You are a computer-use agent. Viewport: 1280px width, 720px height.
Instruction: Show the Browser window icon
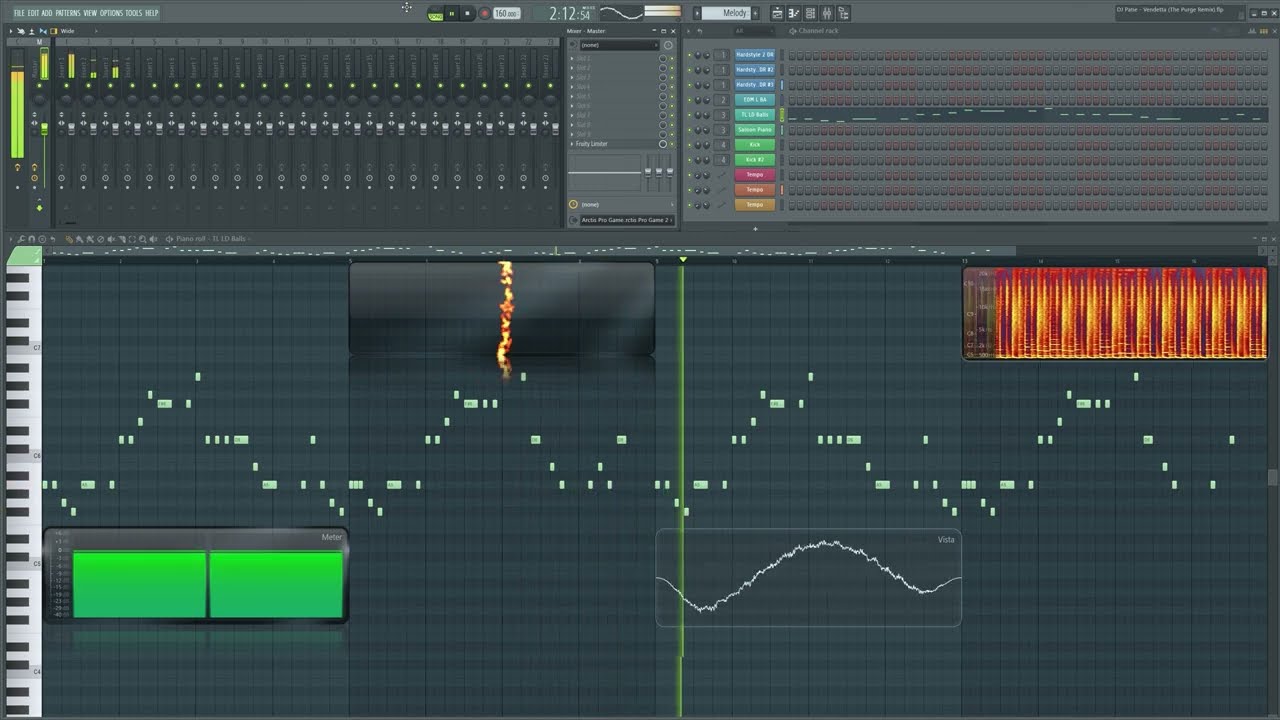[x=844, y=13]
